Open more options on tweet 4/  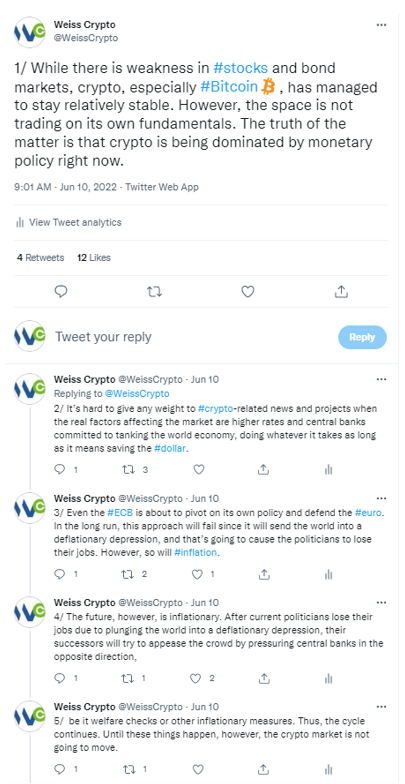pos(381,602)
